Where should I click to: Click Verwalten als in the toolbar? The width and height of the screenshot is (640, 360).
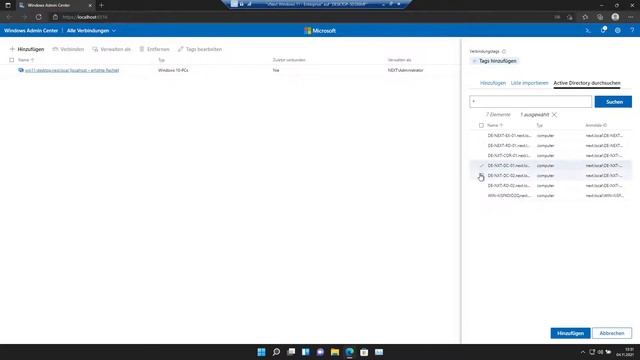[111, 49]
